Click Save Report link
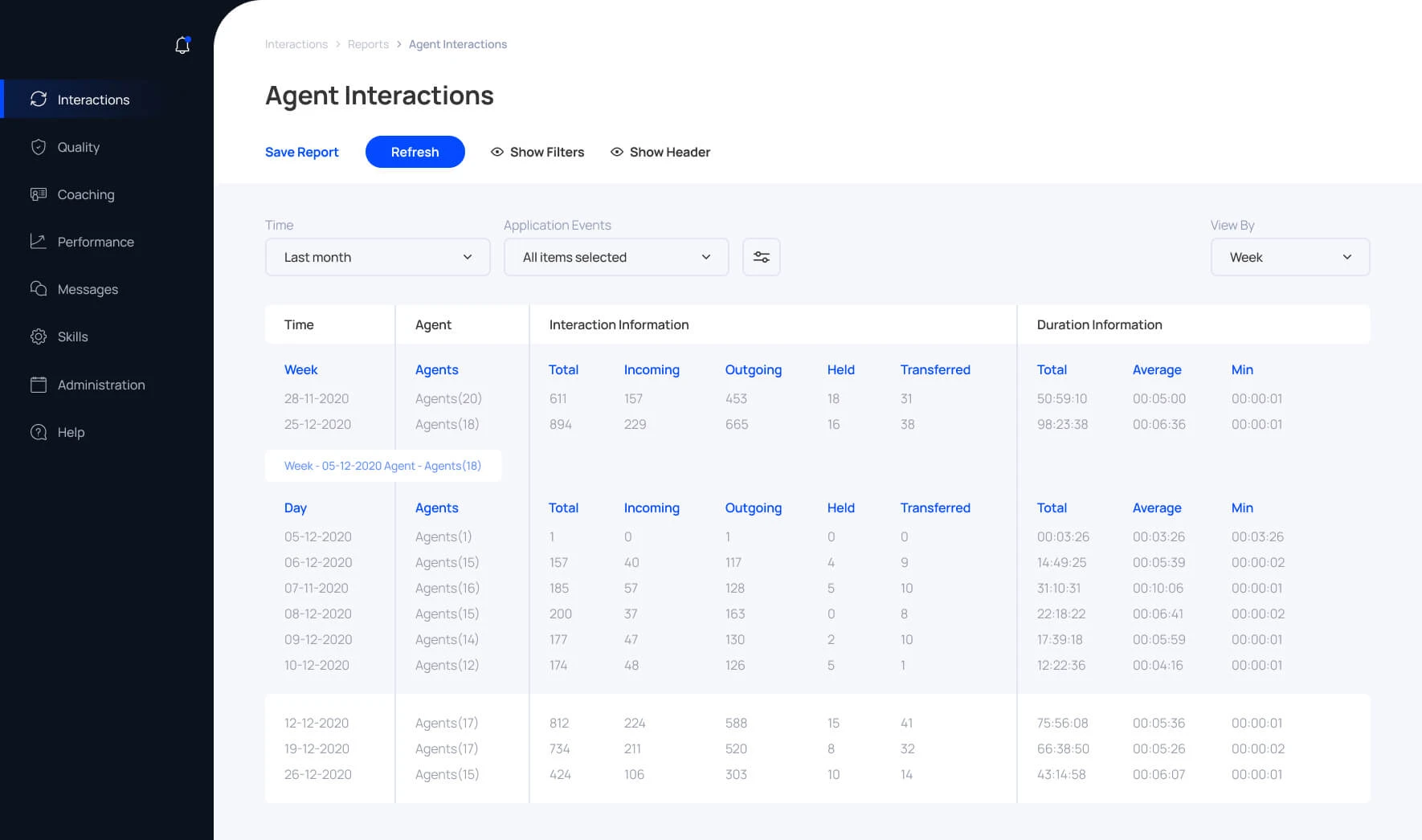 click(x=302, y=152)
